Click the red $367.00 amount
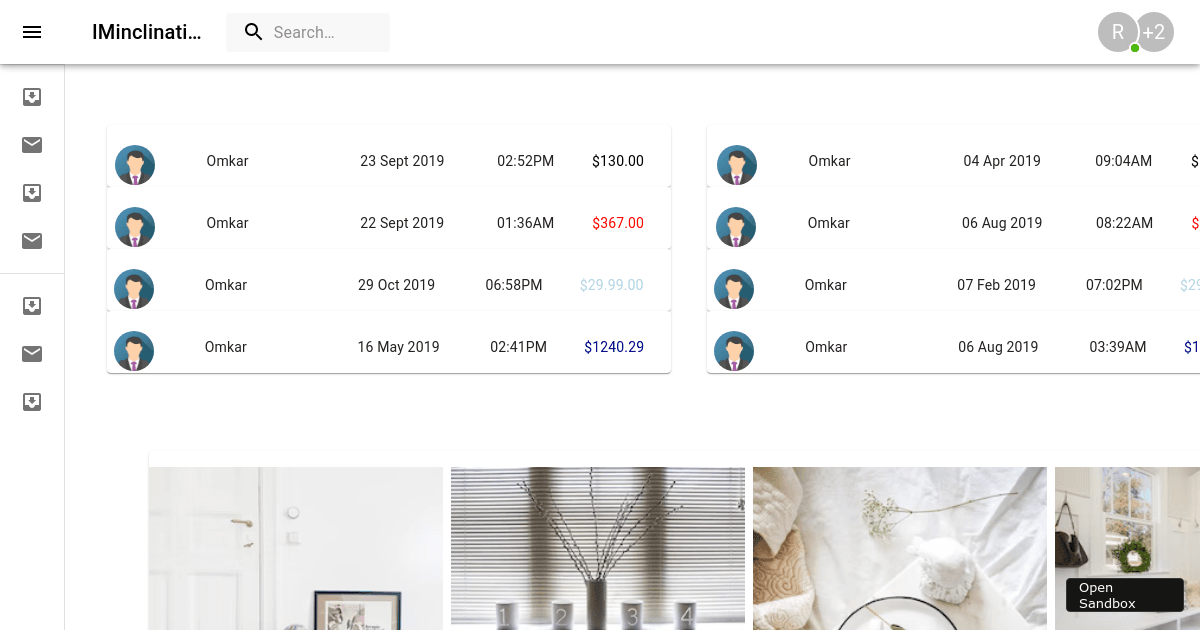This screenshot has width=1200, height=630. [617, 223]
